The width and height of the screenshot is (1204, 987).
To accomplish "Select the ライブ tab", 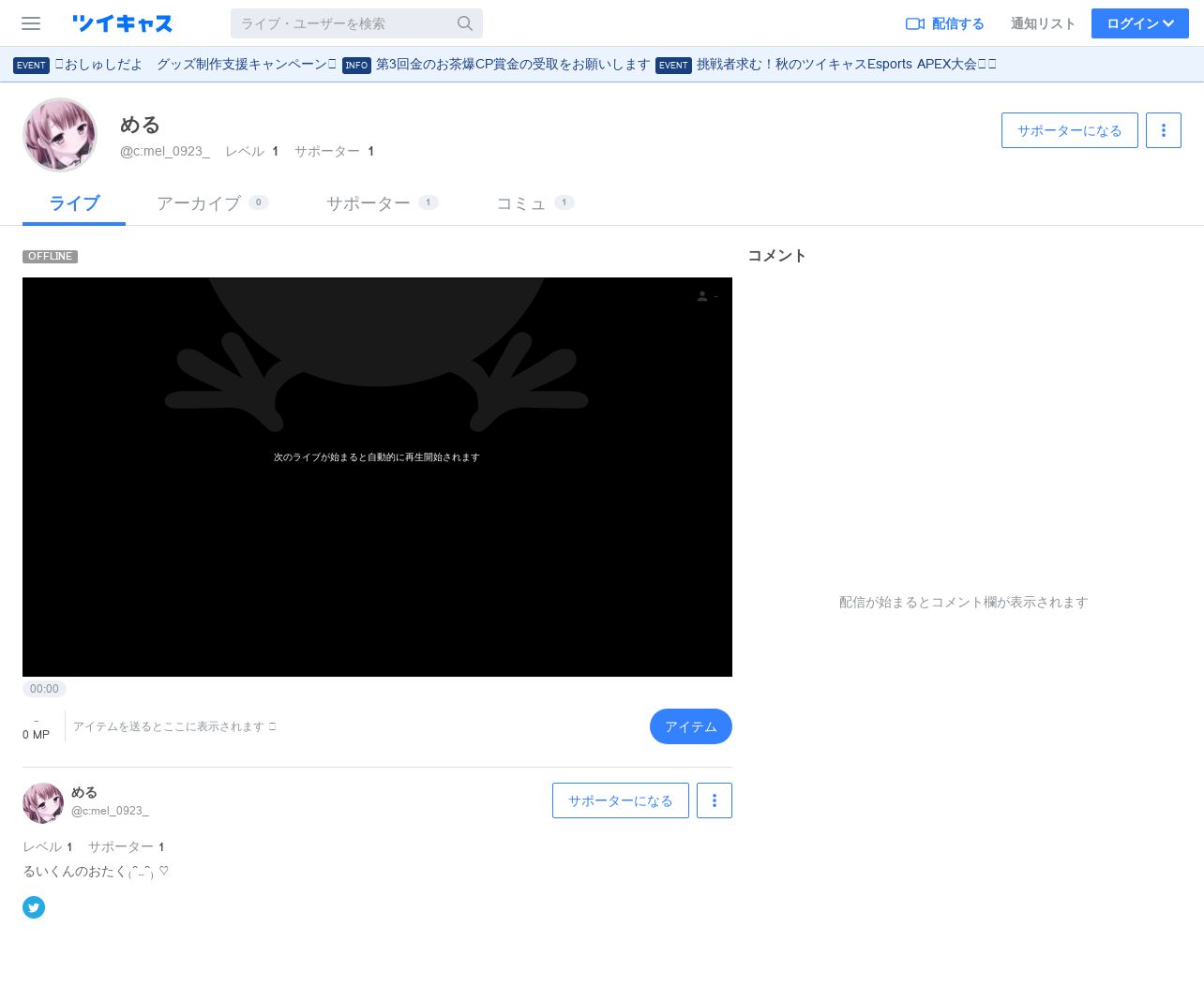I will [74, 203].
